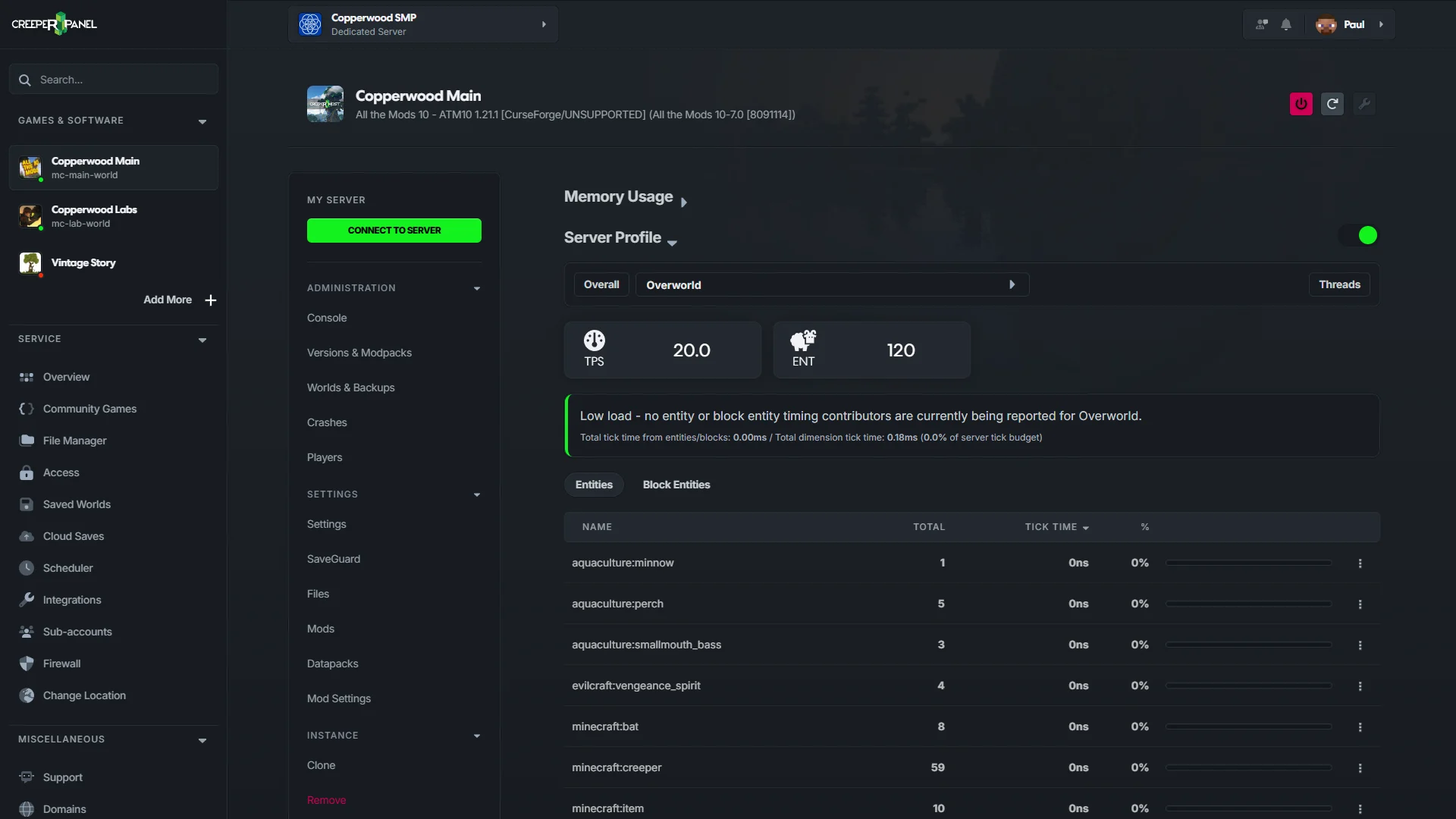Viewport: 1456px width, 819px height.
Task: Open Worlds & Backups
Action: pos(351,388)
